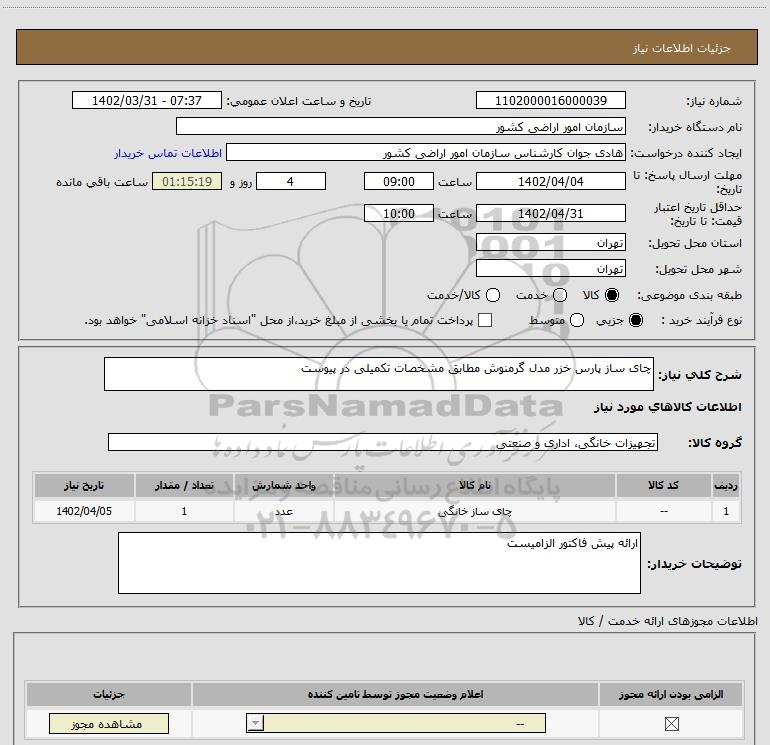Click the تاریخ نیاز column header

[x=84, y=485]
